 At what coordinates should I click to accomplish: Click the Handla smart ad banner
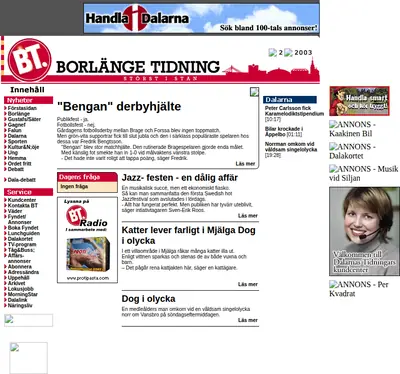(359, 101)
